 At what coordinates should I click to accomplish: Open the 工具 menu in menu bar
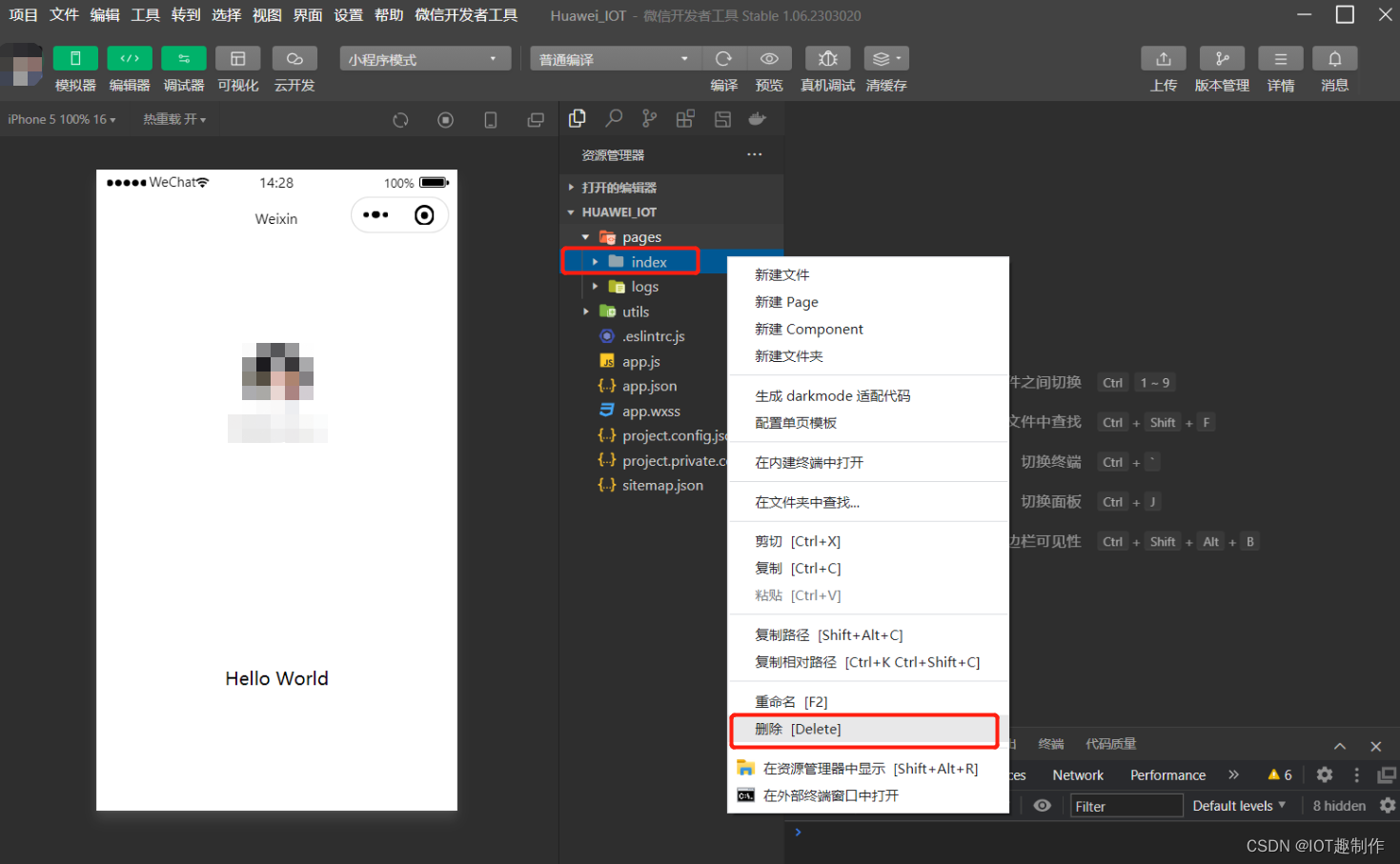click(x=145, y=15)
